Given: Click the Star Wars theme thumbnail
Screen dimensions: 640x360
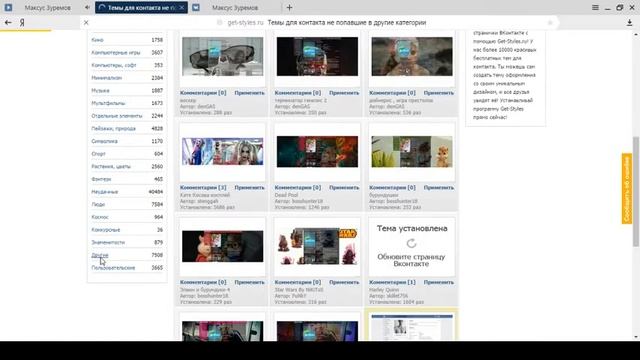Looking at the screenshot, I should tap(317, 246).
